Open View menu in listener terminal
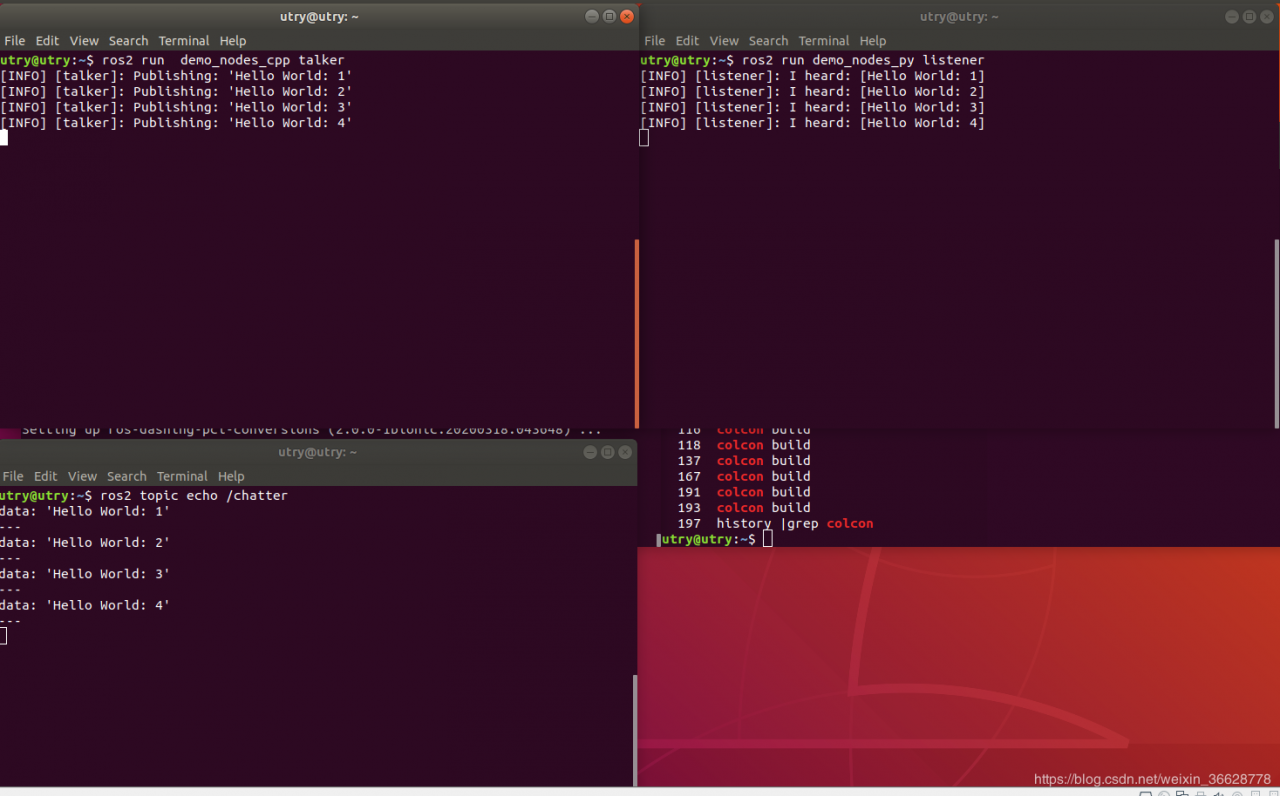Image resolution: width=1280 pixels, height=796 pixels. coord(724,41)
